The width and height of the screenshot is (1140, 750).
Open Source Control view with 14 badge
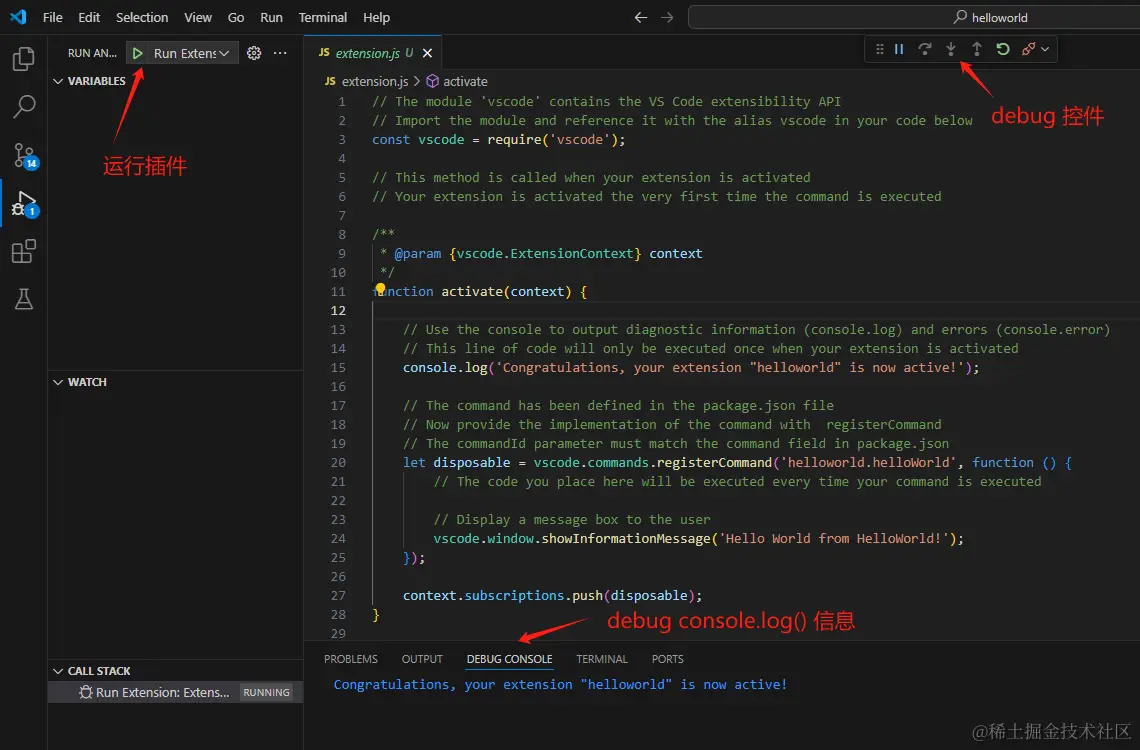coord(23,155)
